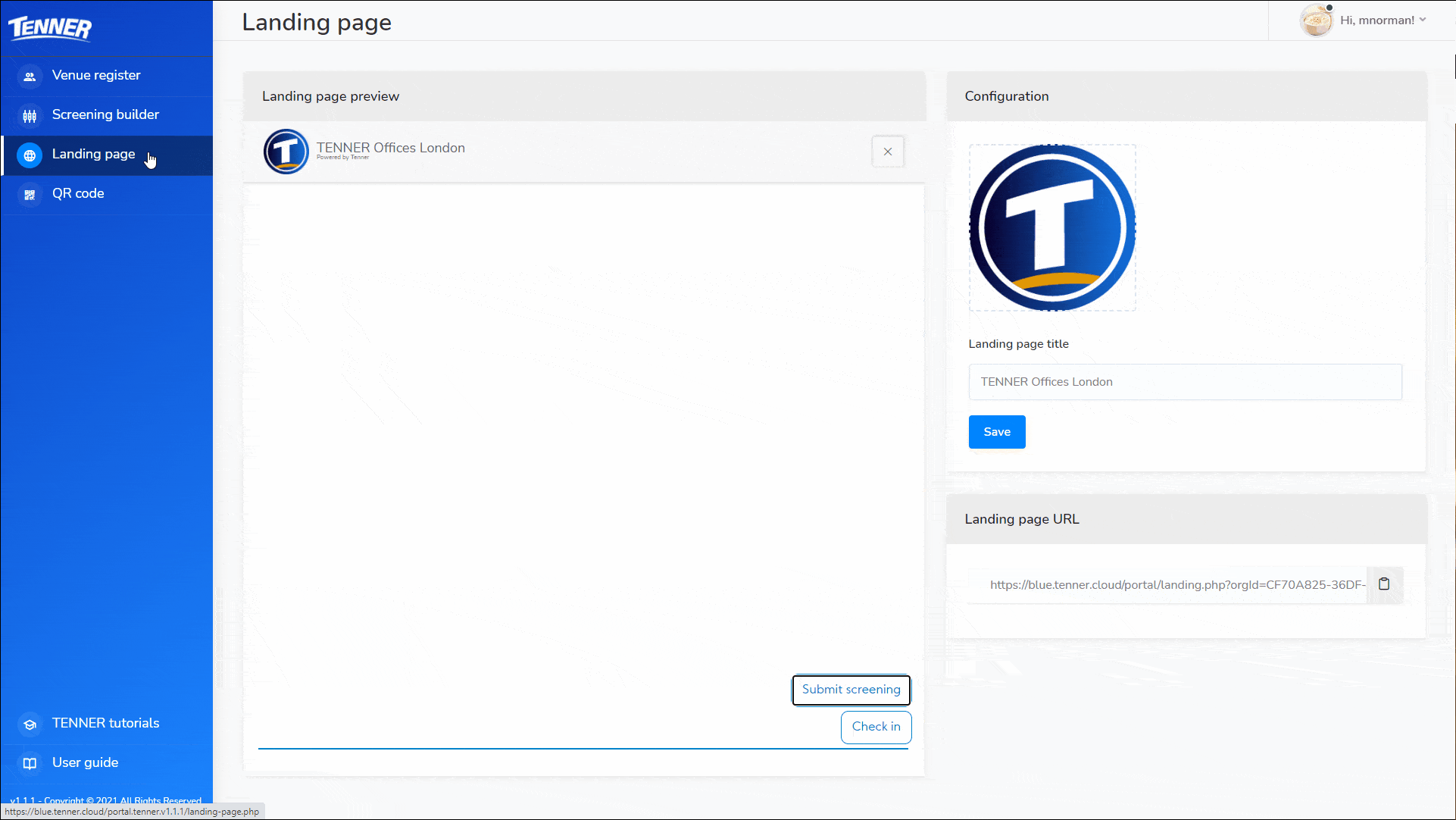Copy landing page URL with clipboard icon
Screen dimensions: 1456x820
1384,584
